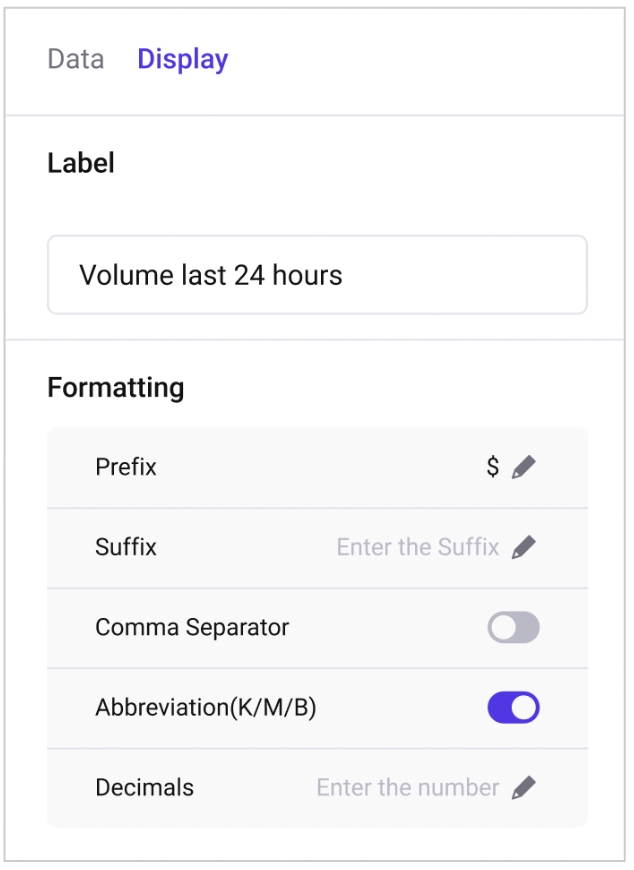
Task: Disable the Abbreviation(K/M/B) toggle
Action: (x=513, y=707)
